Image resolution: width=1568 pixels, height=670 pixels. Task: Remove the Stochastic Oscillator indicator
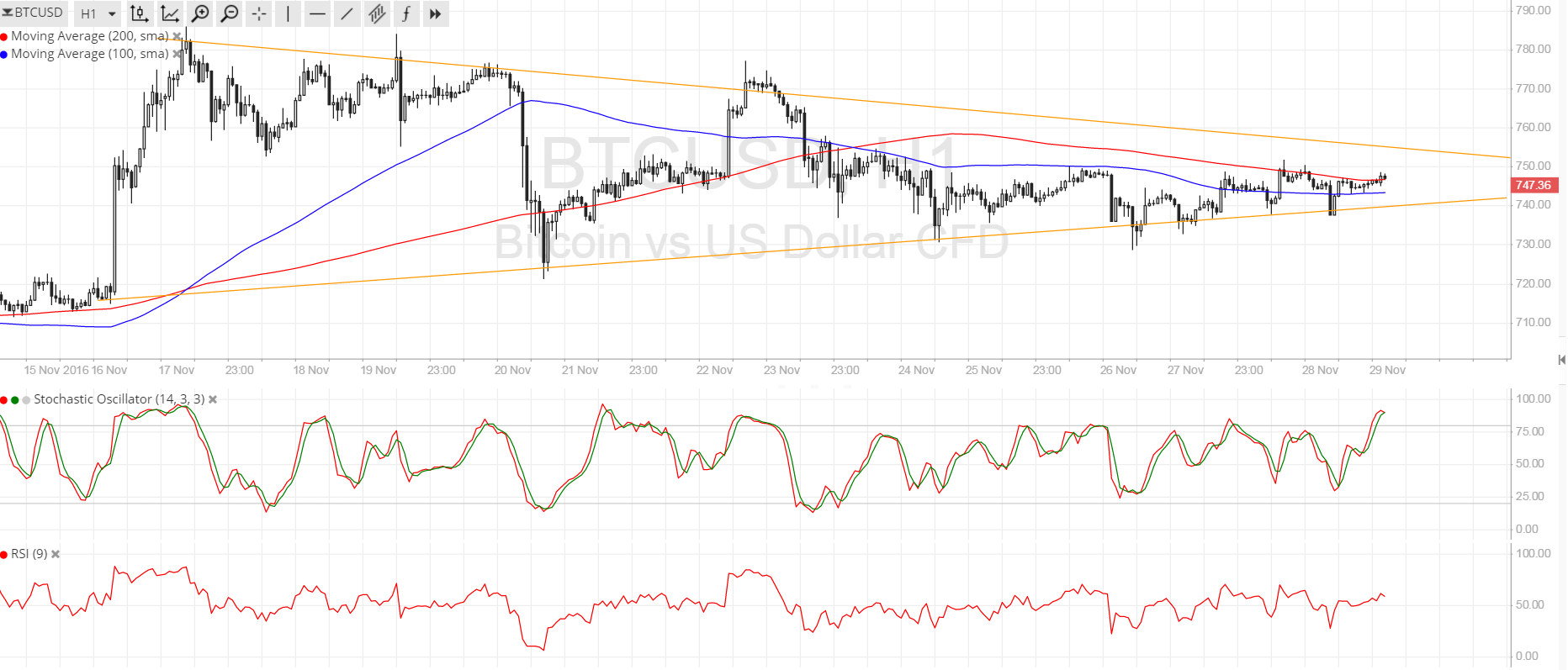pyautogui.click(x=213, y=399)
